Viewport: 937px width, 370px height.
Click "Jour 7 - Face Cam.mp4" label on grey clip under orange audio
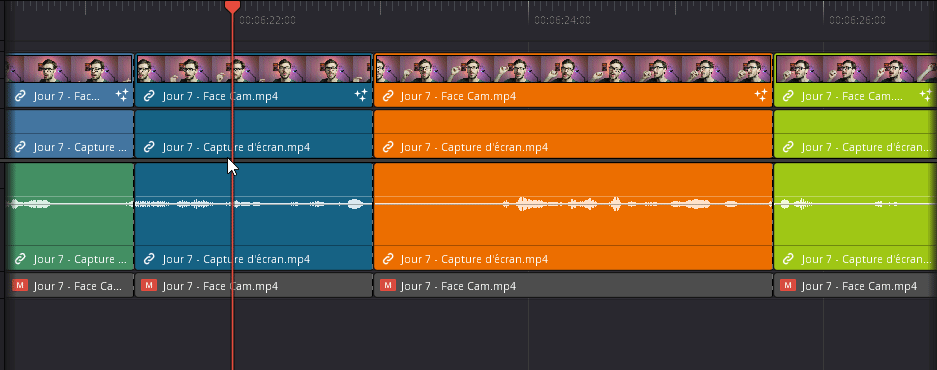tap(458, 286)
